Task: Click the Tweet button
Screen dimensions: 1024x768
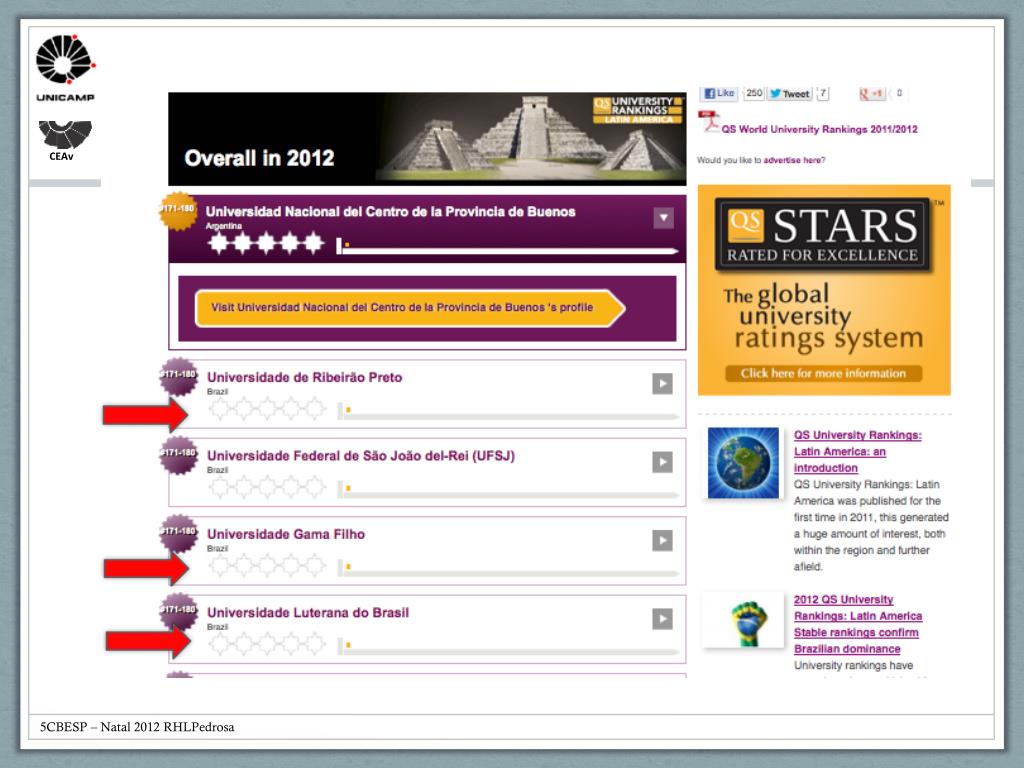Action: click(790, 93)
